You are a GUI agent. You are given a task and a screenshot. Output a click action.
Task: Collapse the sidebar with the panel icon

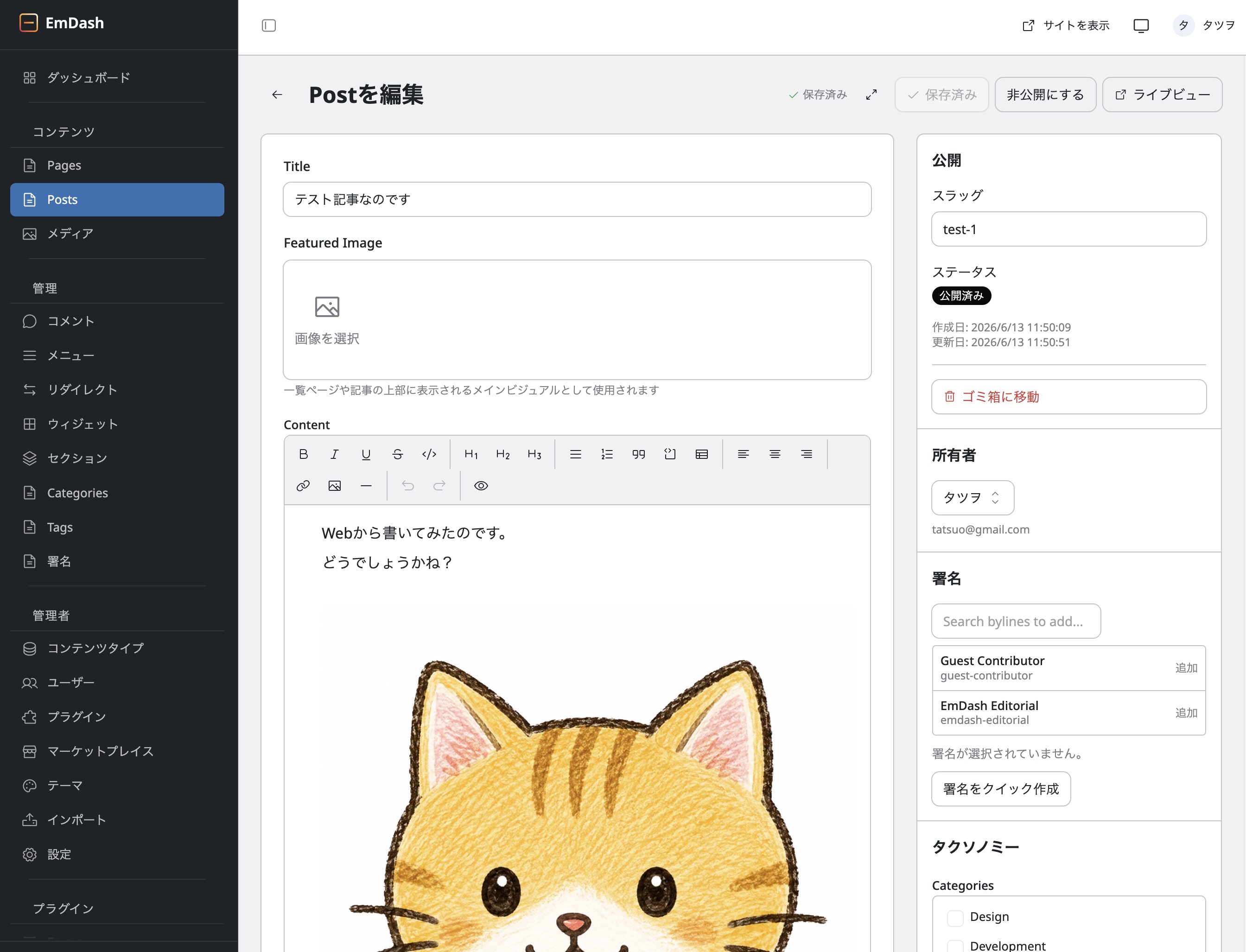(x=268, y=25)
